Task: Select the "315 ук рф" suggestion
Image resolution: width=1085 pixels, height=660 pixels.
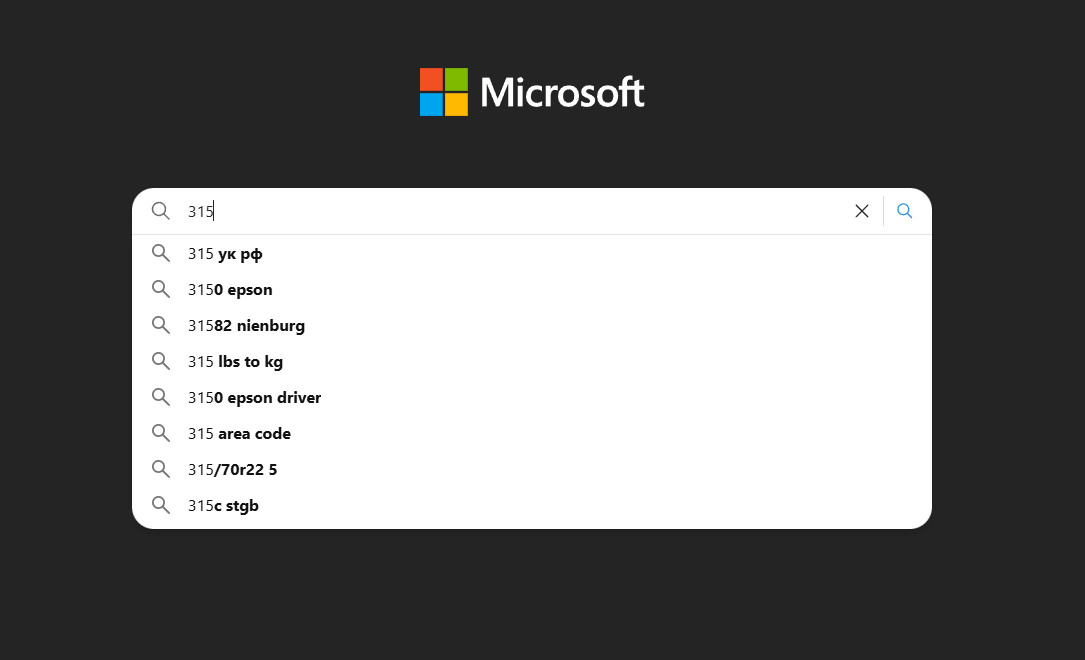Action: pos(225,254)
